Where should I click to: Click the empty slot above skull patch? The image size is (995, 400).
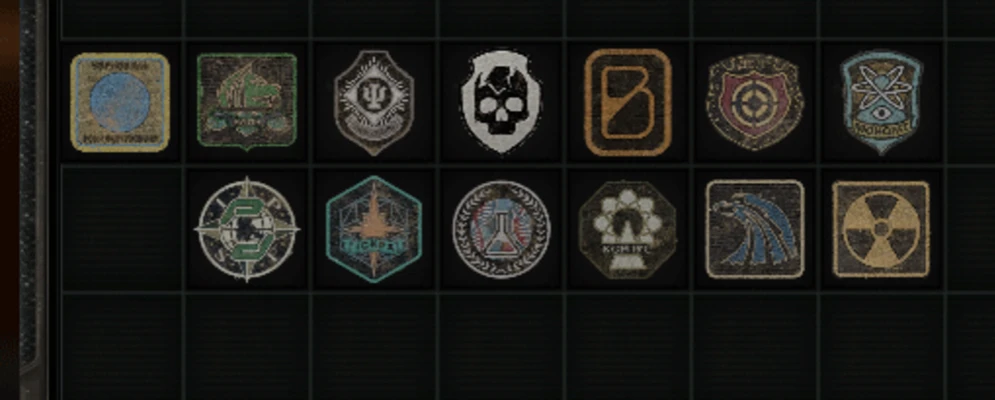click(501, 18)
